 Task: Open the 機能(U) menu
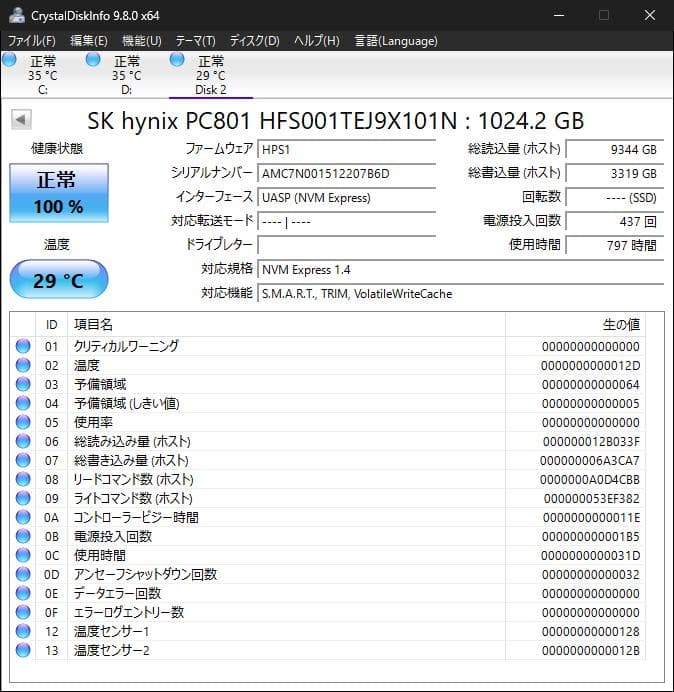(141, 41)
